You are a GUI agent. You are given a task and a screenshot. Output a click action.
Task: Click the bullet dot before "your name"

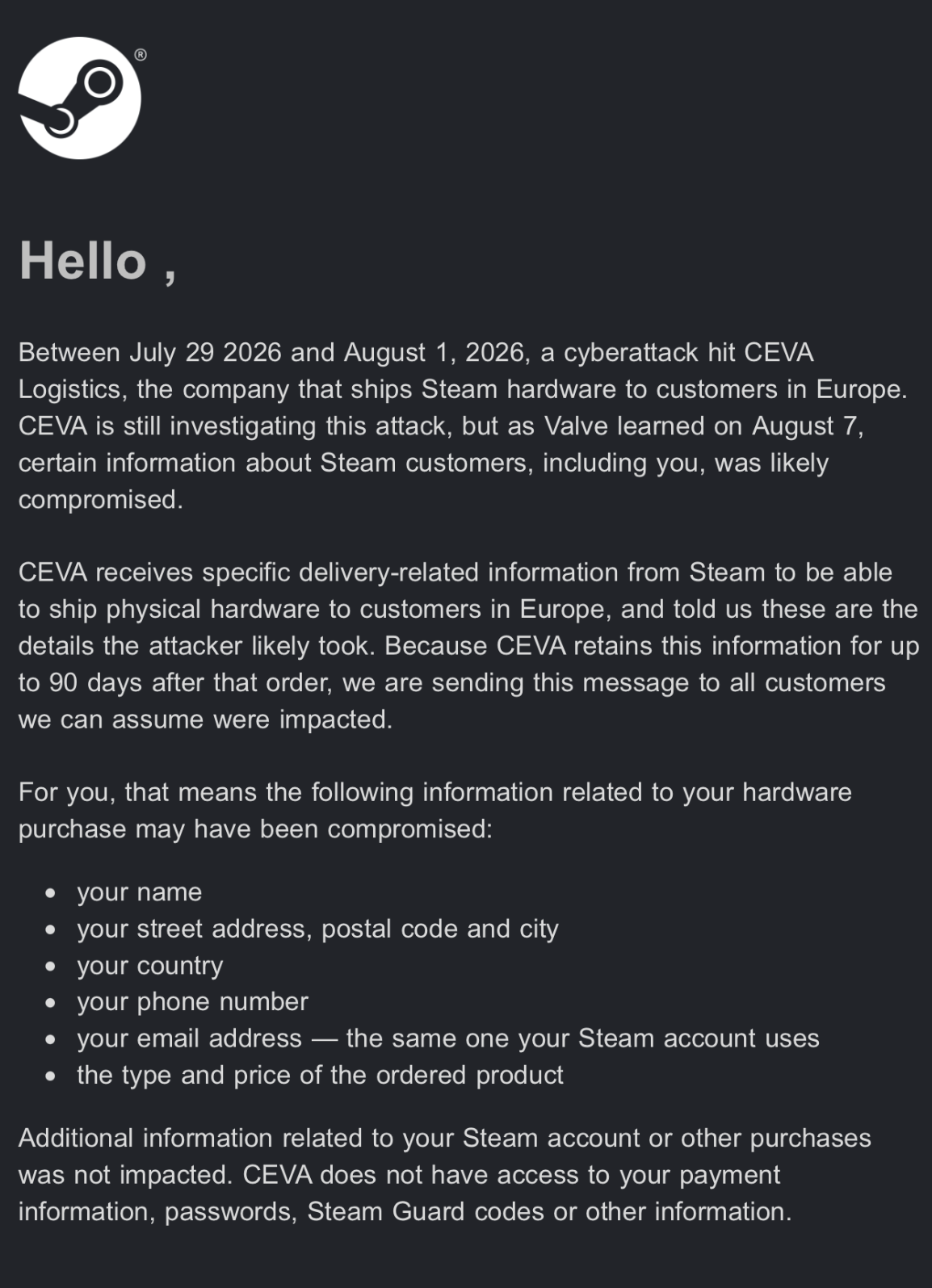[51, 893]
